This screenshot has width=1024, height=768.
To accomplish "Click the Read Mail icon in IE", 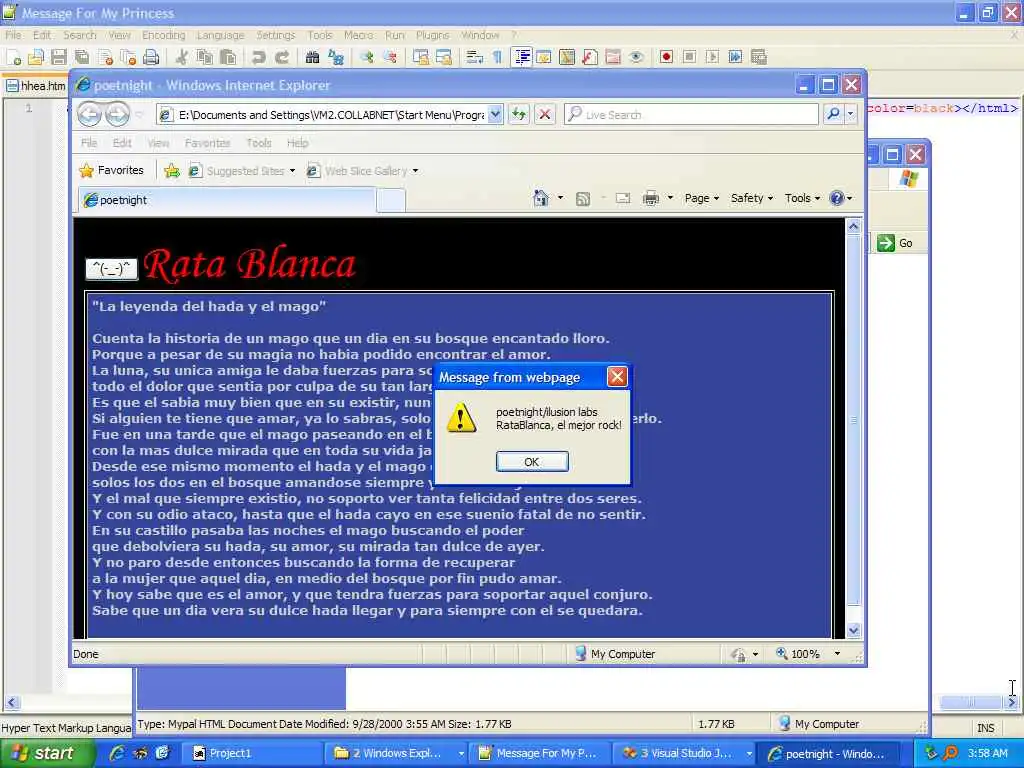I will pos(623,198).
